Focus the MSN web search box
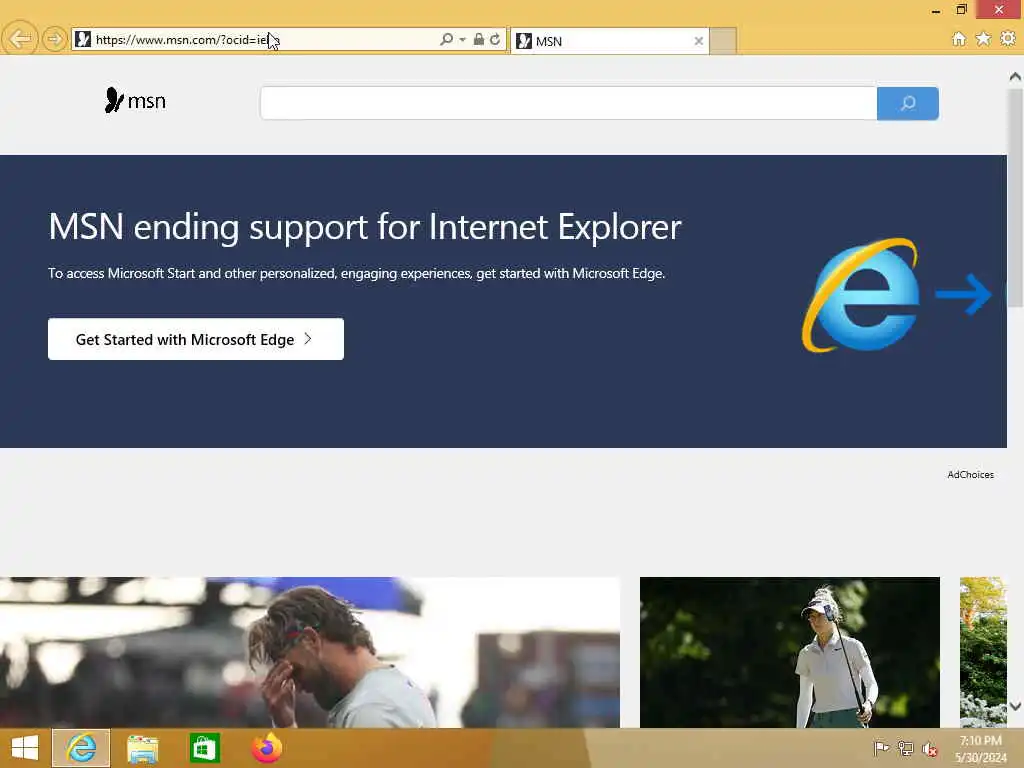The height and width of the screenshot is (768, 1024). [x=568, y=103]
